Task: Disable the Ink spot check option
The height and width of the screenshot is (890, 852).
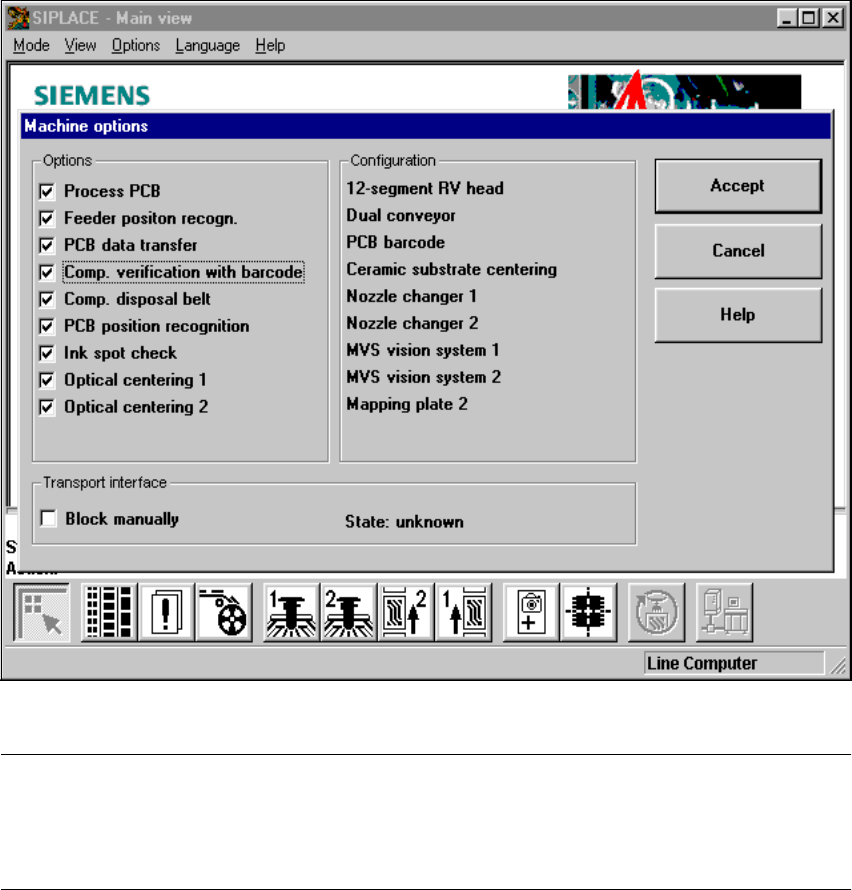Action: click(x=47, y=353)
